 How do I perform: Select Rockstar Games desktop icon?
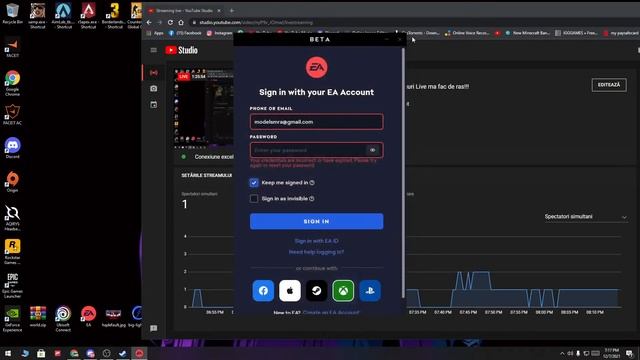[12, 251]
